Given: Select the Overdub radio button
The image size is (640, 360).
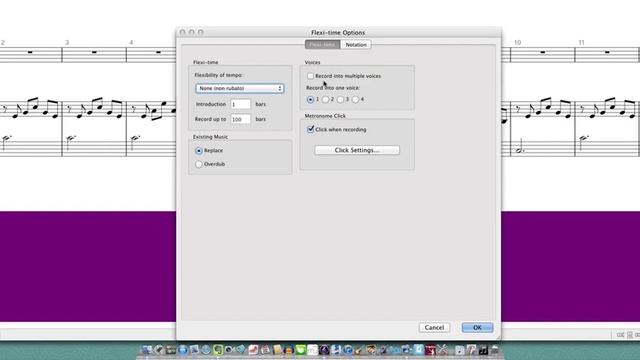Looking at the screenshot, I should tap(199, 164).
